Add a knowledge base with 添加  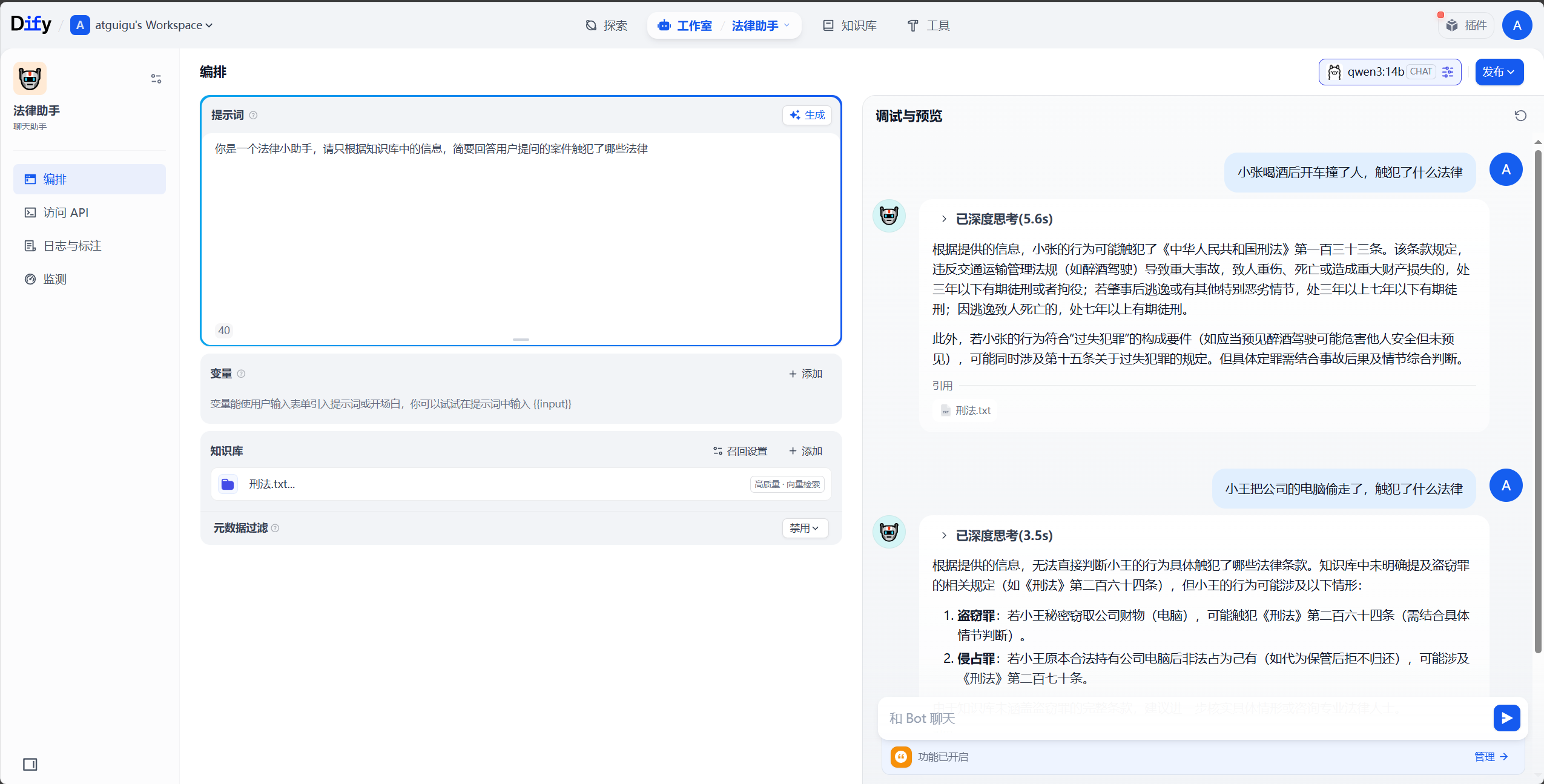(806, 451)
